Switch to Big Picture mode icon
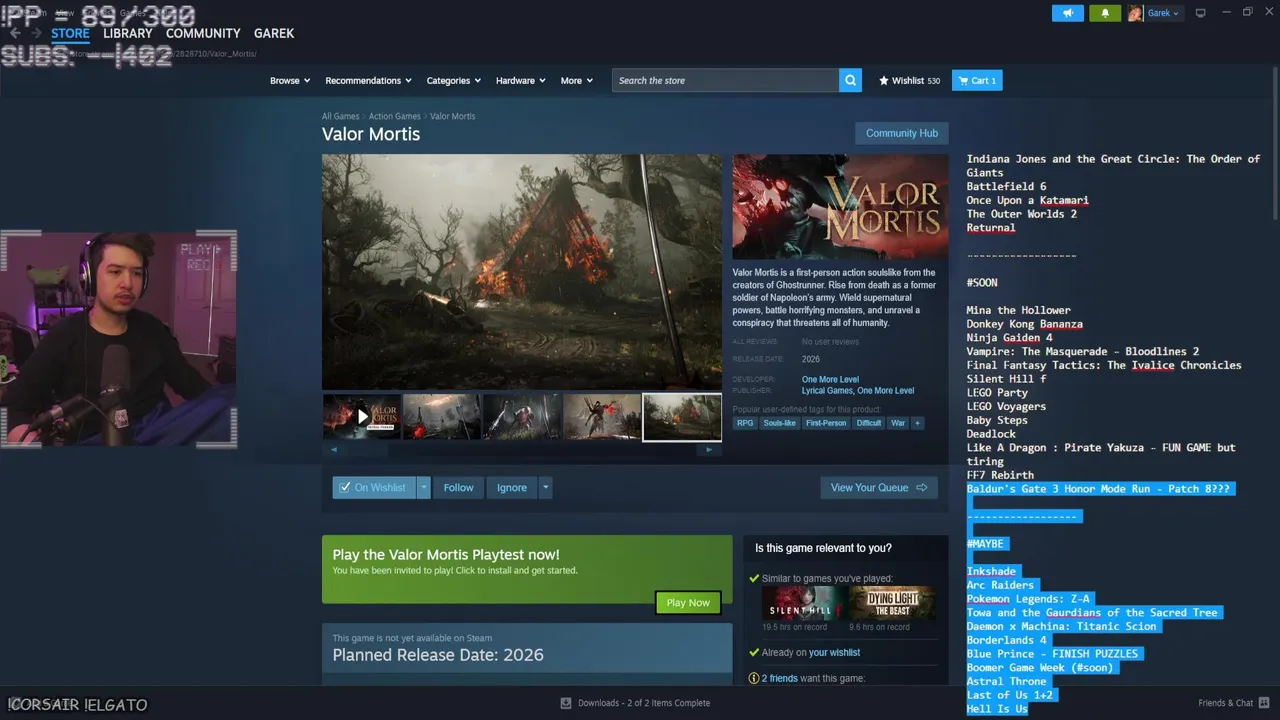Viewport: 1280px width, 720px height. [1201, 13]
